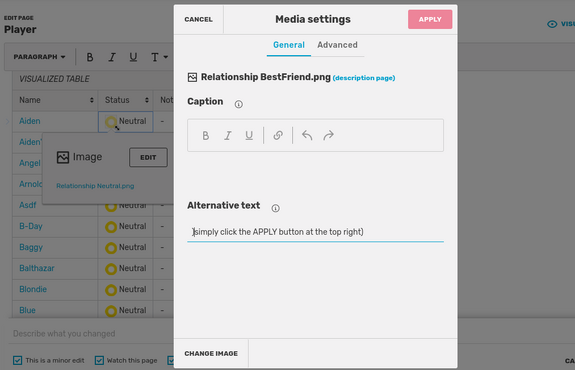The image size is (575, 370).
Task: Click 'Neutral' text in Aiden row
Action: 132,121
